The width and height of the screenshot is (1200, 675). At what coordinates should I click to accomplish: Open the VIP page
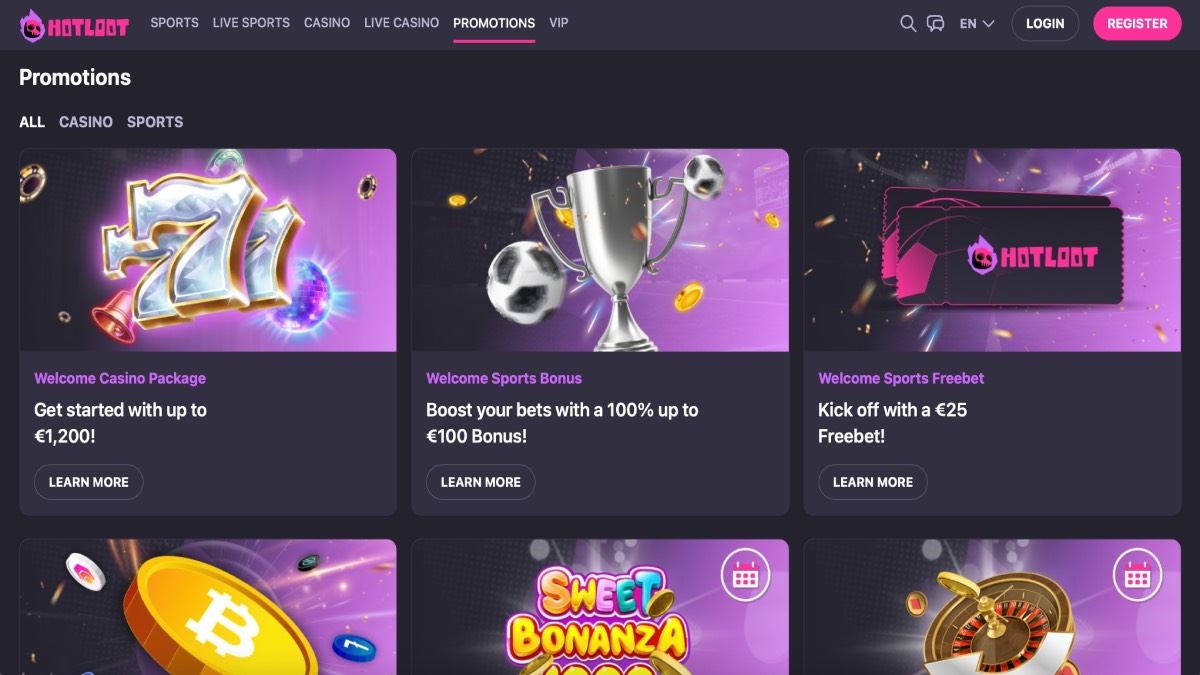coord(559,23)
